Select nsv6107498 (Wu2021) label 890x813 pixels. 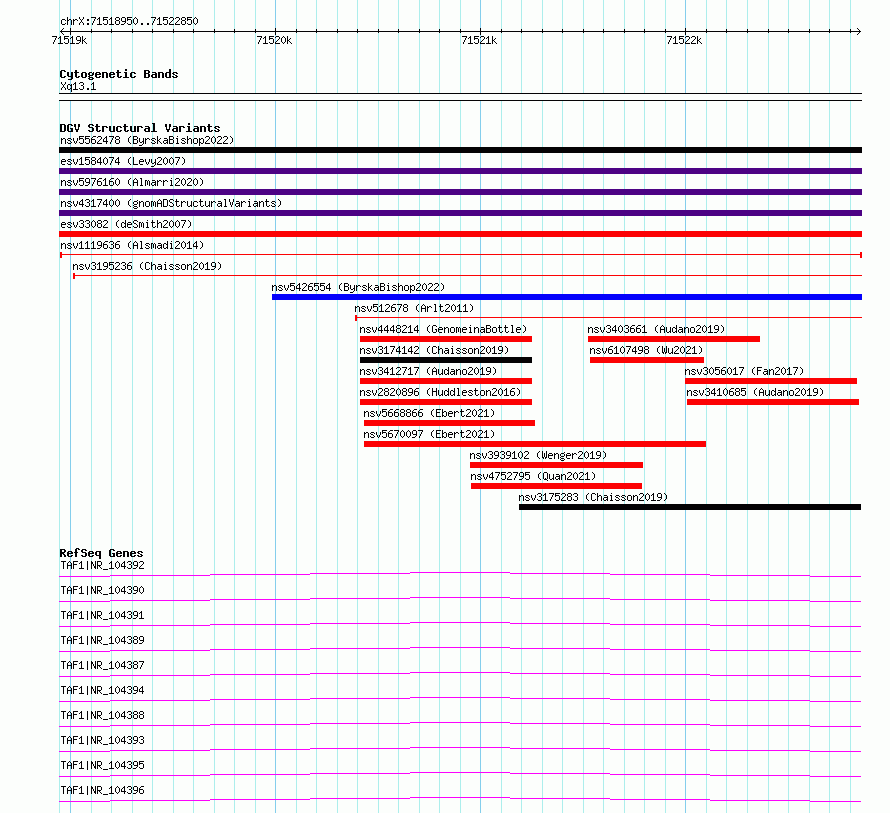coord(646,350)
